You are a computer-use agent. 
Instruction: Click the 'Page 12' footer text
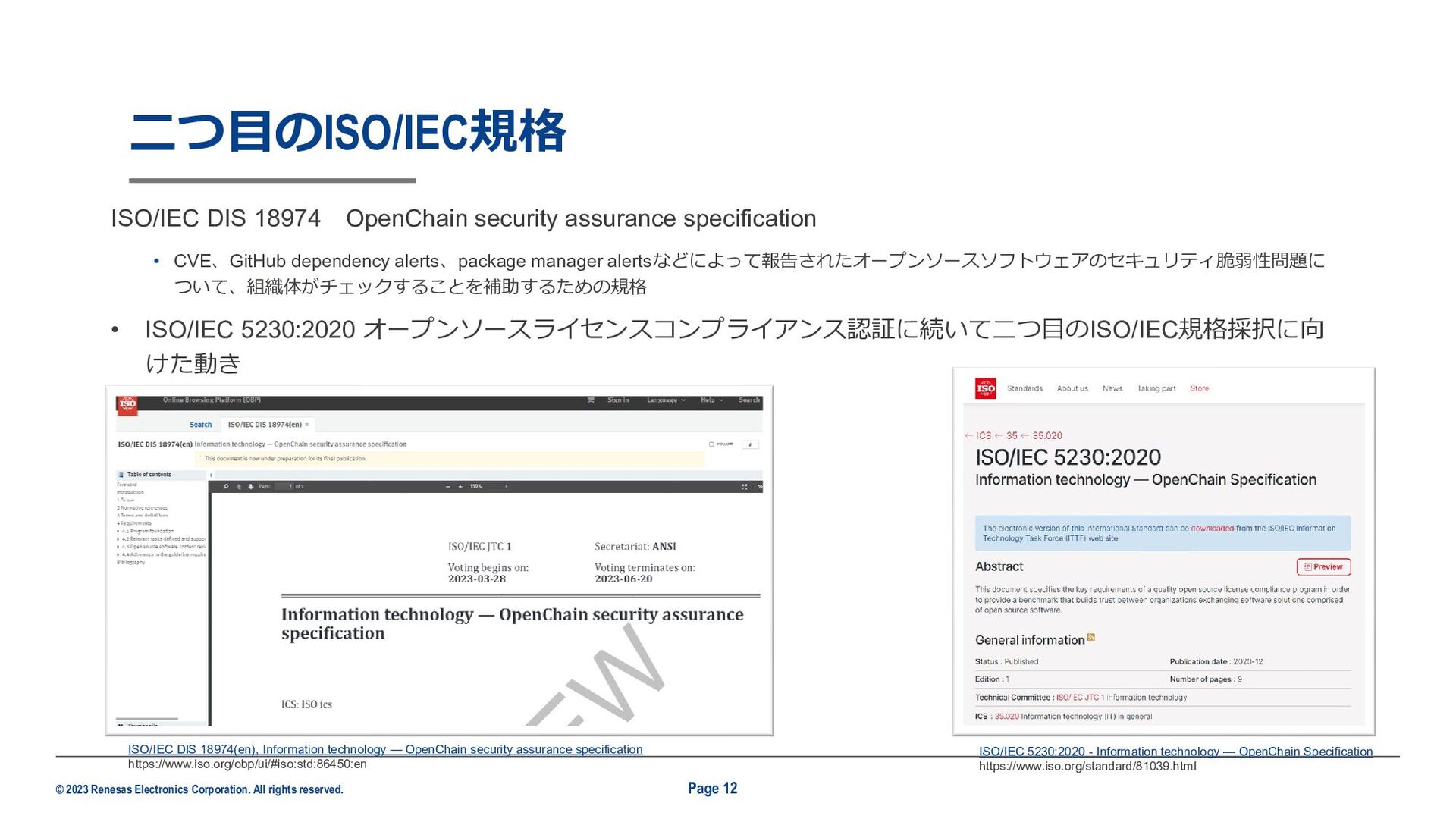pyautogui.click(x=712, y=789)
